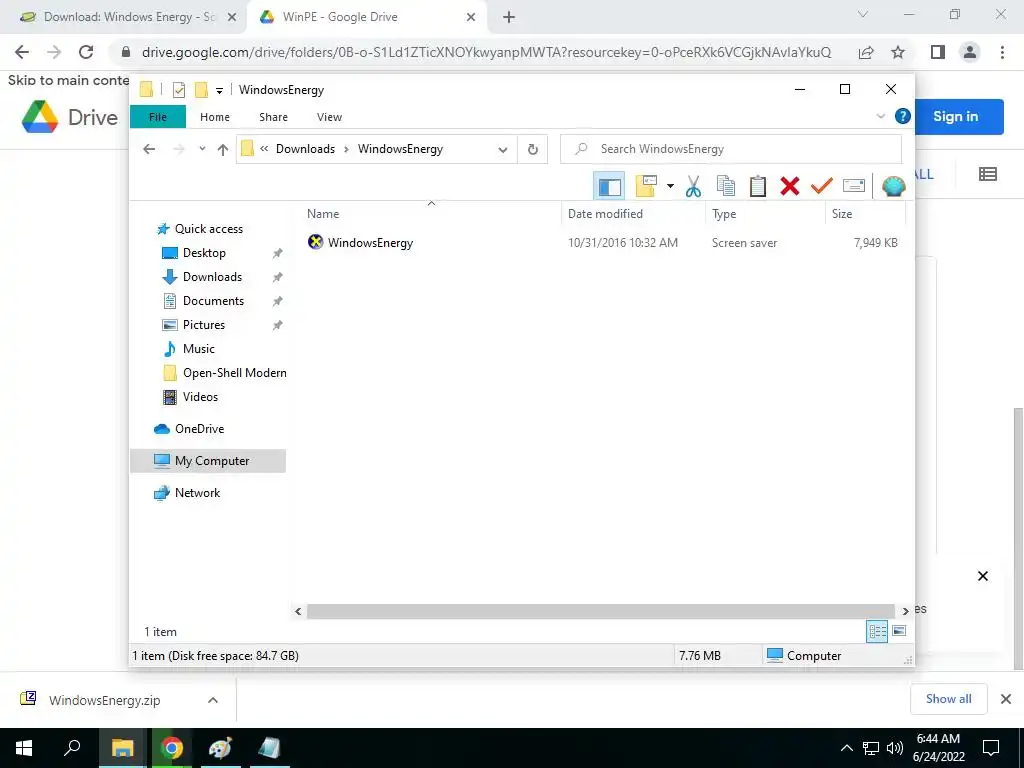Refresh the WindowsEnergy folder view

point(533,149)
